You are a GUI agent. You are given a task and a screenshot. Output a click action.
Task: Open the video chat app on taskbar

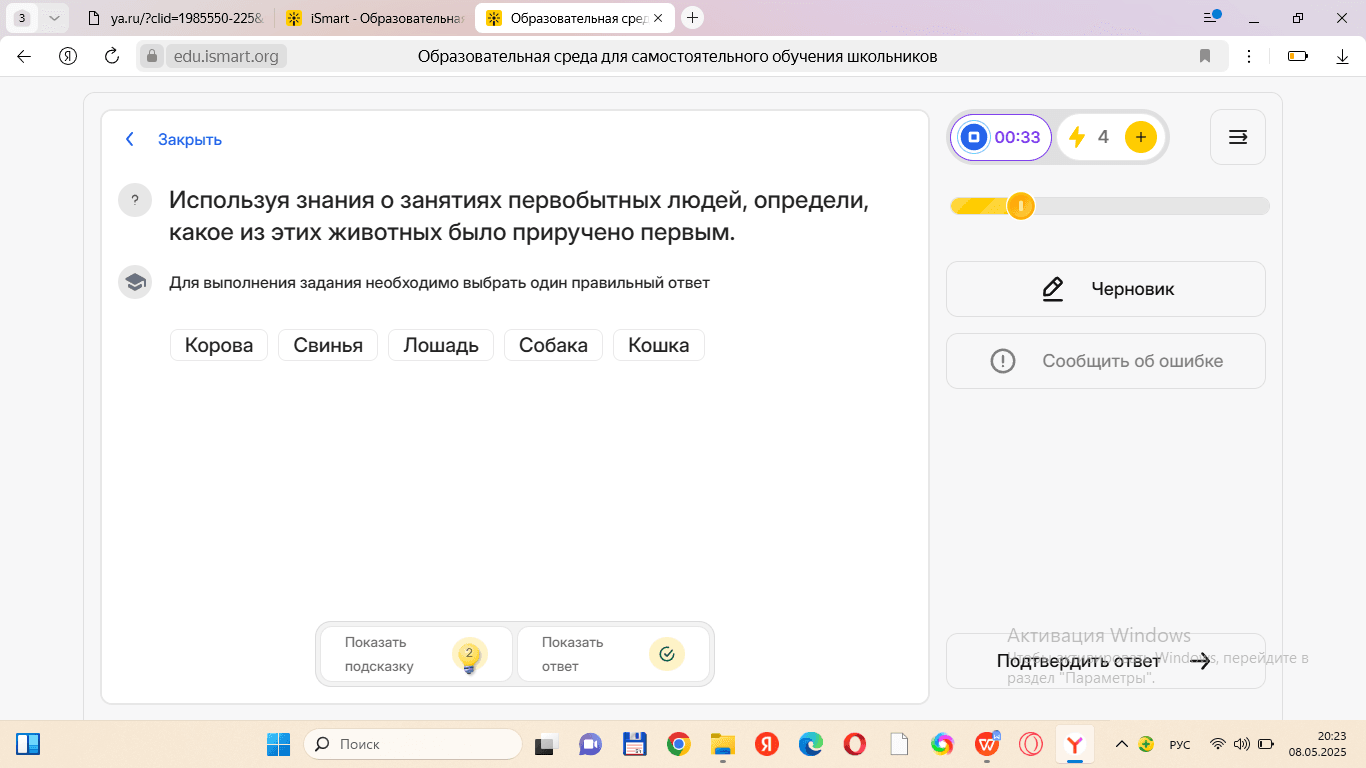pyautogui.click(x=590, y=744)
